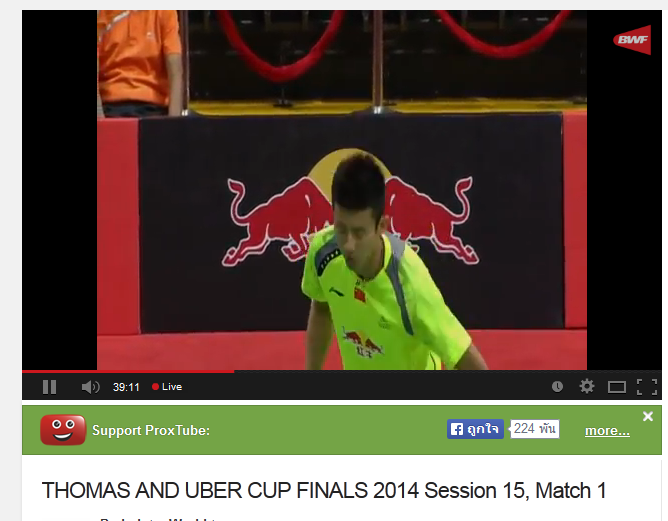The width and height of the screenshot is (668, 521).
Task: Click the video frame showing the player
Action: (x=342, y=190)
